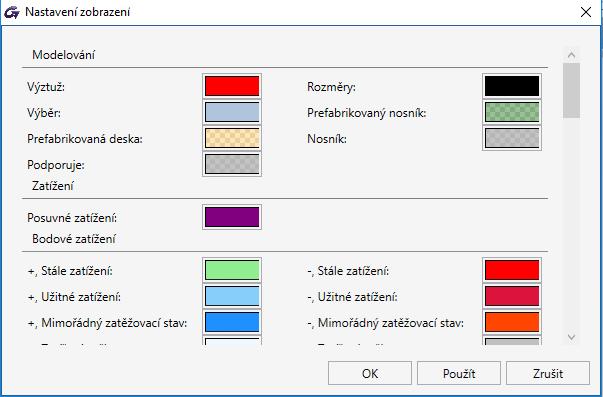Click the 'Rozměry:' label
603x397 pixels.
[x=331, y=87]
